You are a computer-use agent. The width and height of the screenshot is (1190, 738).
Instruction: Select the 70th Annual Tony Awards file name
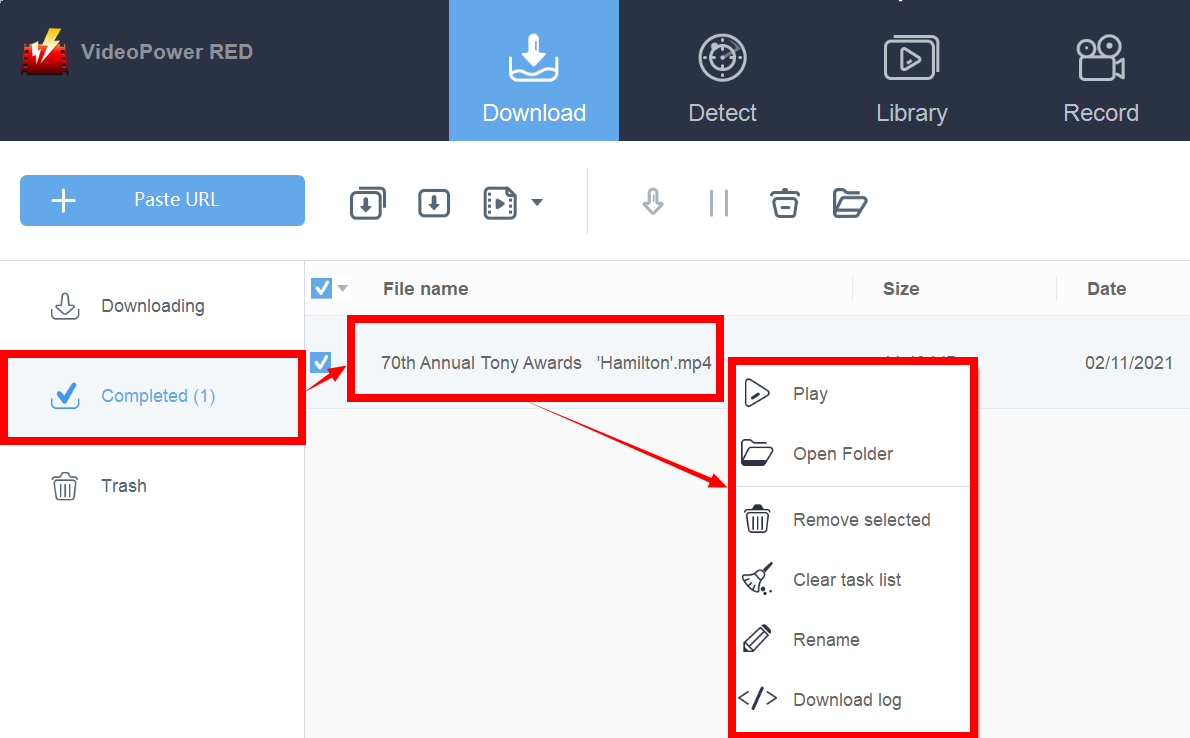pos(546,363)
